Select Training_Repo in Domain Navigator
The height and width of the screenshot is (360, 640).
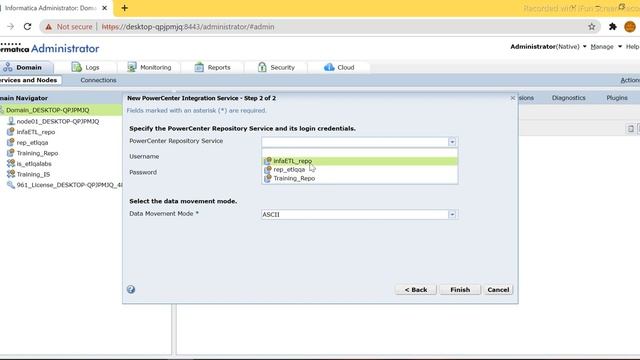[x=37, y=153]
